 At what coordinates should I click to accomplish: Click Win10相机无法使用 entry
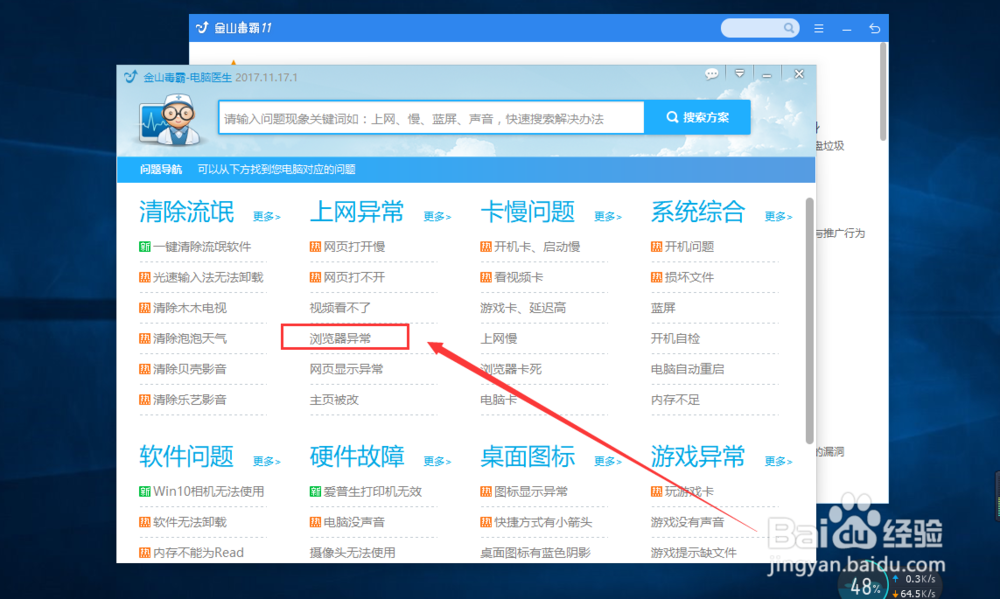pyautogui.click(x=202, y=492)
